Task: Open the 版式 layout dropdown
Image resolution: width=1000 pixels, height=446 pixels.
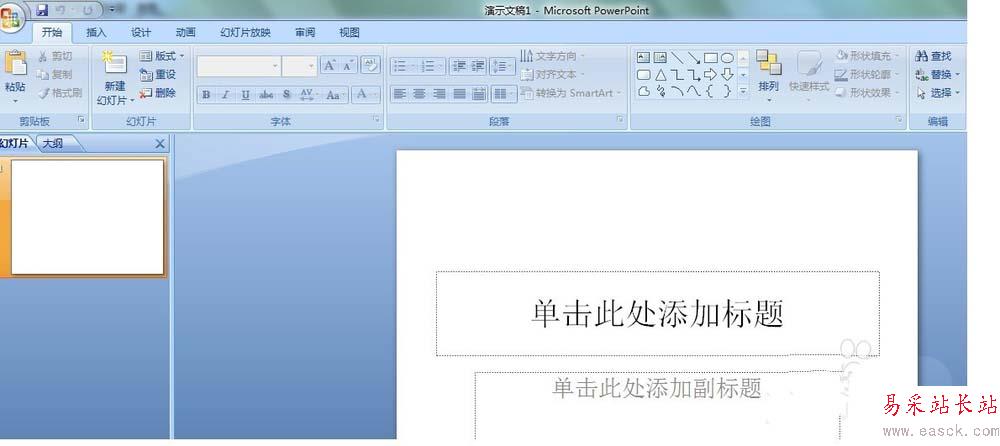Action: [162, 56]
